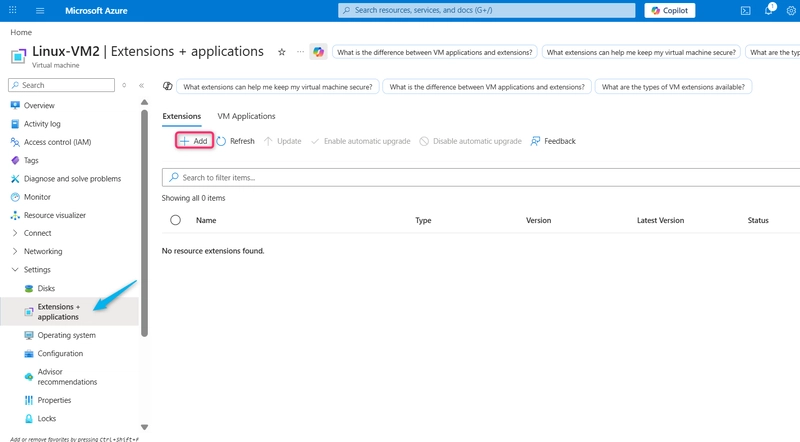
Task: Click the Refresh toolbar button
Action: point(235,141)
